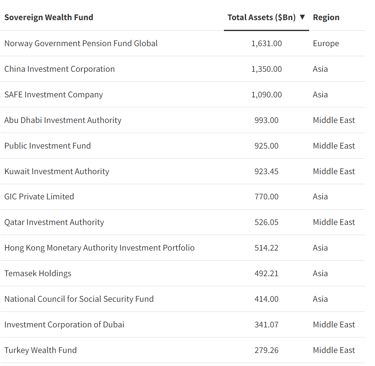Screen dimensions: 375x366
Task: Sort by Sovereign Wealth Fund column header
Action: [49, 17]
